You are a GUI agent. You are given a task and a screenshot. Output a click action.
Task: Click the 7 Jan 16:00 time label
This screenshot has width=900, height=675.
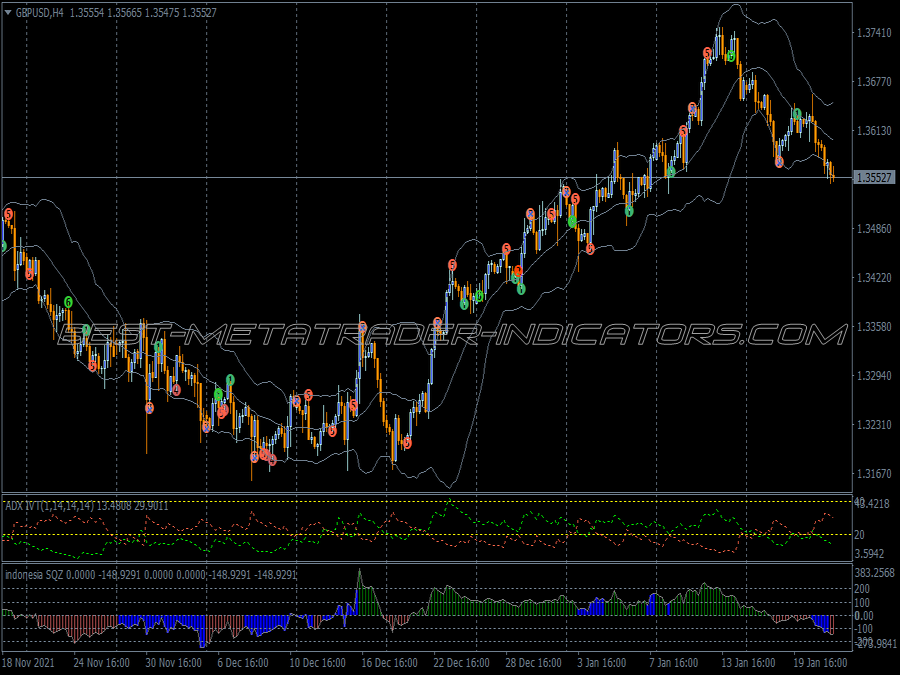tap(674, 662)
